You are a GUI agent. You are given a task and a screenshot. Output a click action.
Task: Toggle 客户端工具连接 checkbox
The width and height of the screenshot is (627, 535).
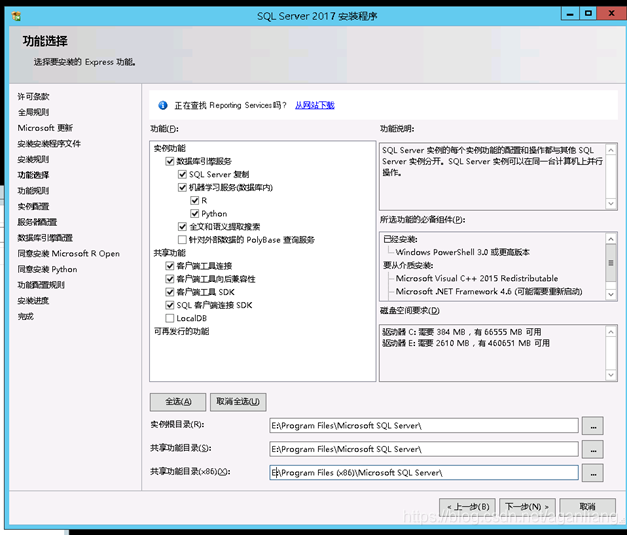(x=170, y=266)
